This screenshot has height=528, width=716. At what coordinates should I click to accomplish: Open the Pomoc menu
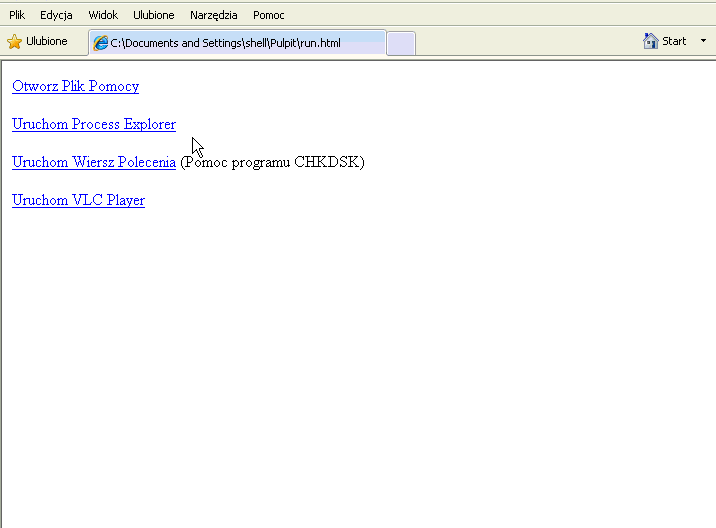tap(268, 15)
